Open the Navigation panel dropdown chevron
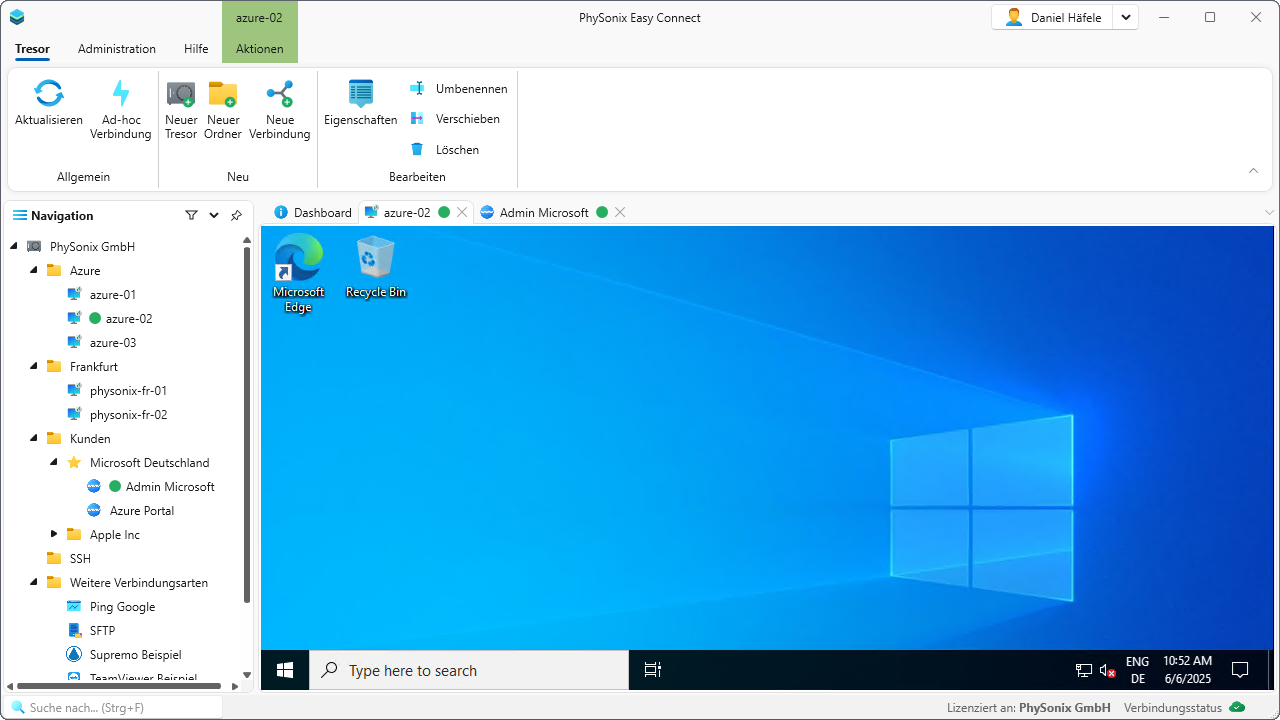Image resolution: width=1280 pixels, height=720 pixels. [214, 215]
